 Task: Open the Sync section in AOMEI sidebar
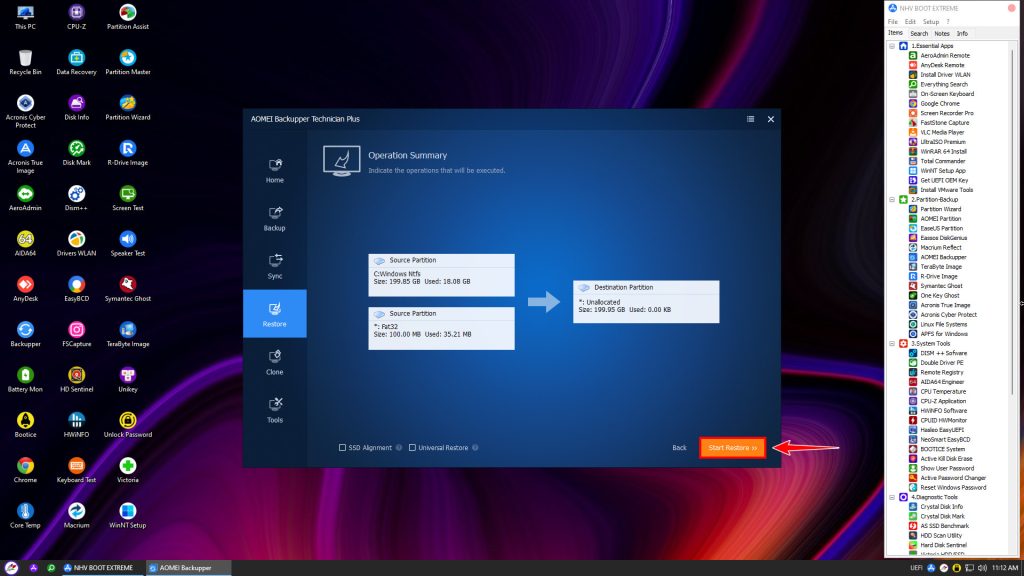click(x=275, y=266)
